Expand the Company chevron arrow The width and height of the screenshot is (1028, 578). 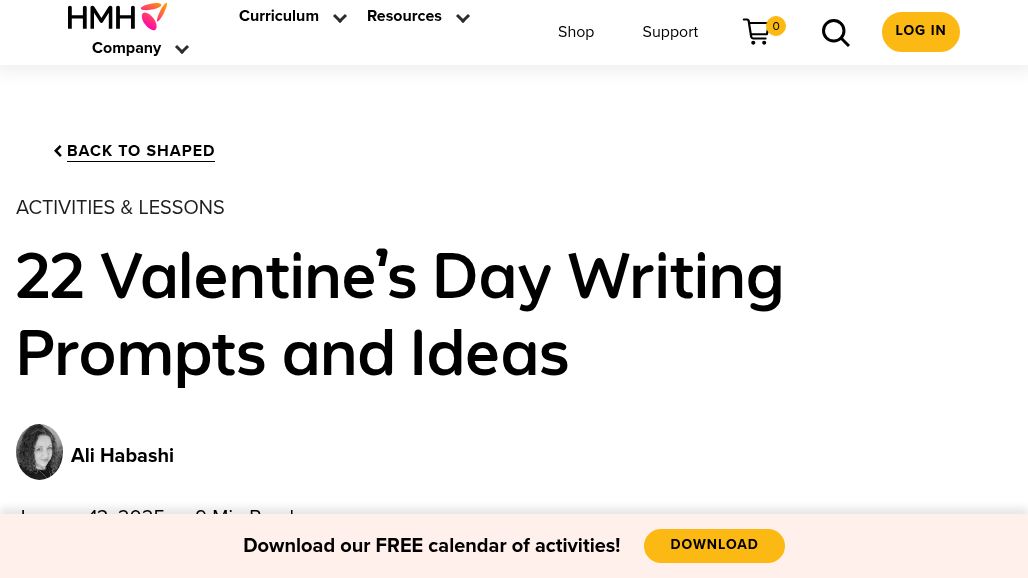pyautogui.click(x=182, y=49)
